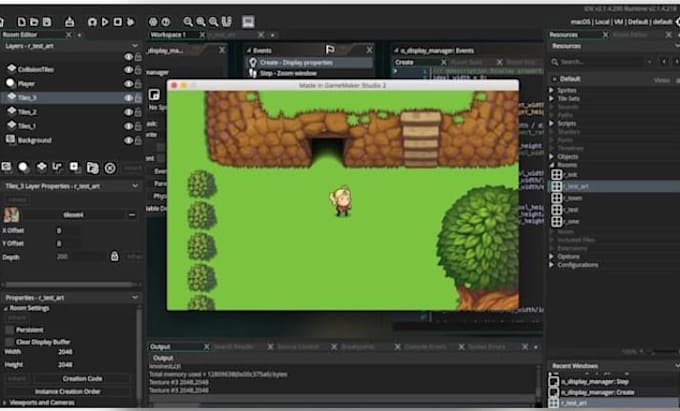Collapse Properties - r_test_art panel chevron
This screenshot has height=411, width=680.
coord(135,297)
